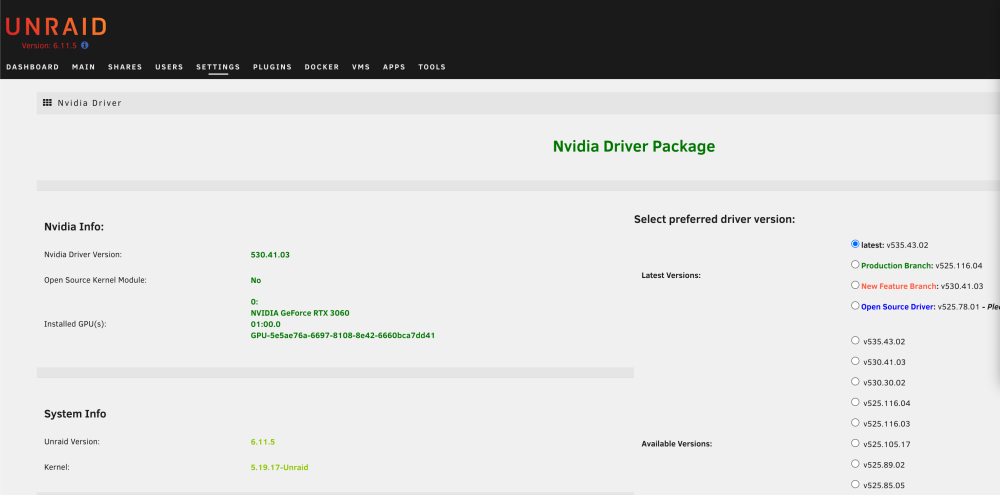Click Select preferred driver version heading

pyautogui.click(x=714, y=219)
